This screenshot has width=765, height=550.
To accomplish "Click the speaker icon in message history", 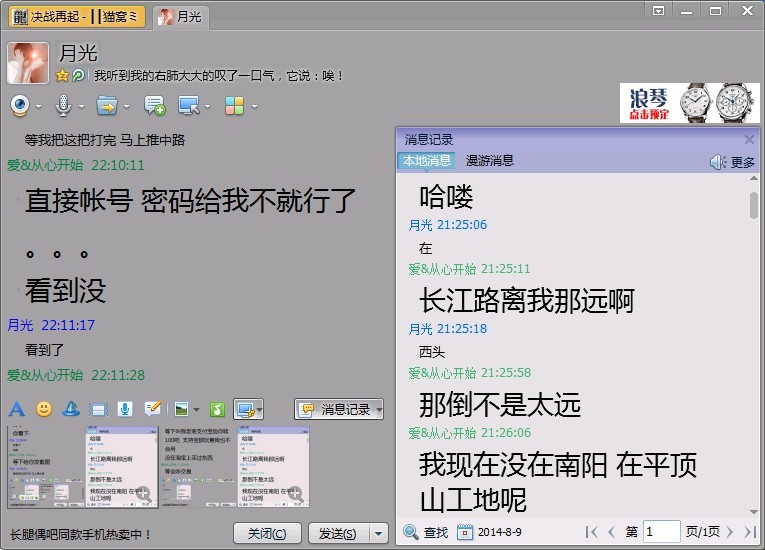I will point(718,162).
